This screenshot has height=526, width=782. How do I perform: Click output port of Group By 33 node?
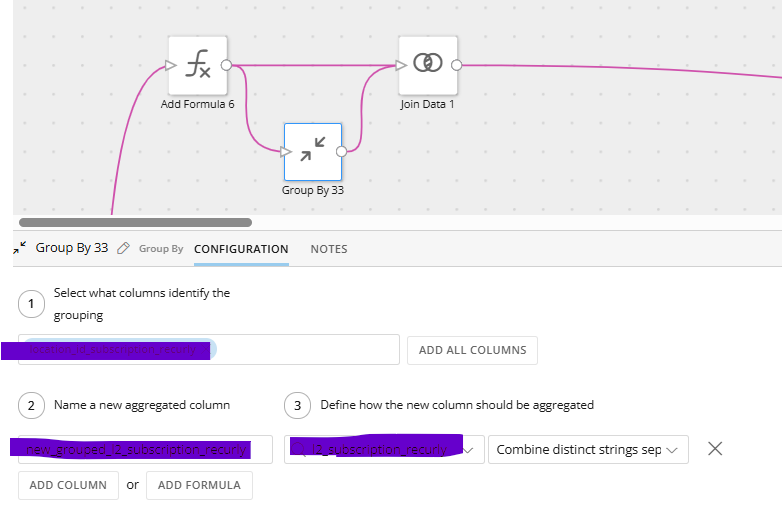(342, 152)
